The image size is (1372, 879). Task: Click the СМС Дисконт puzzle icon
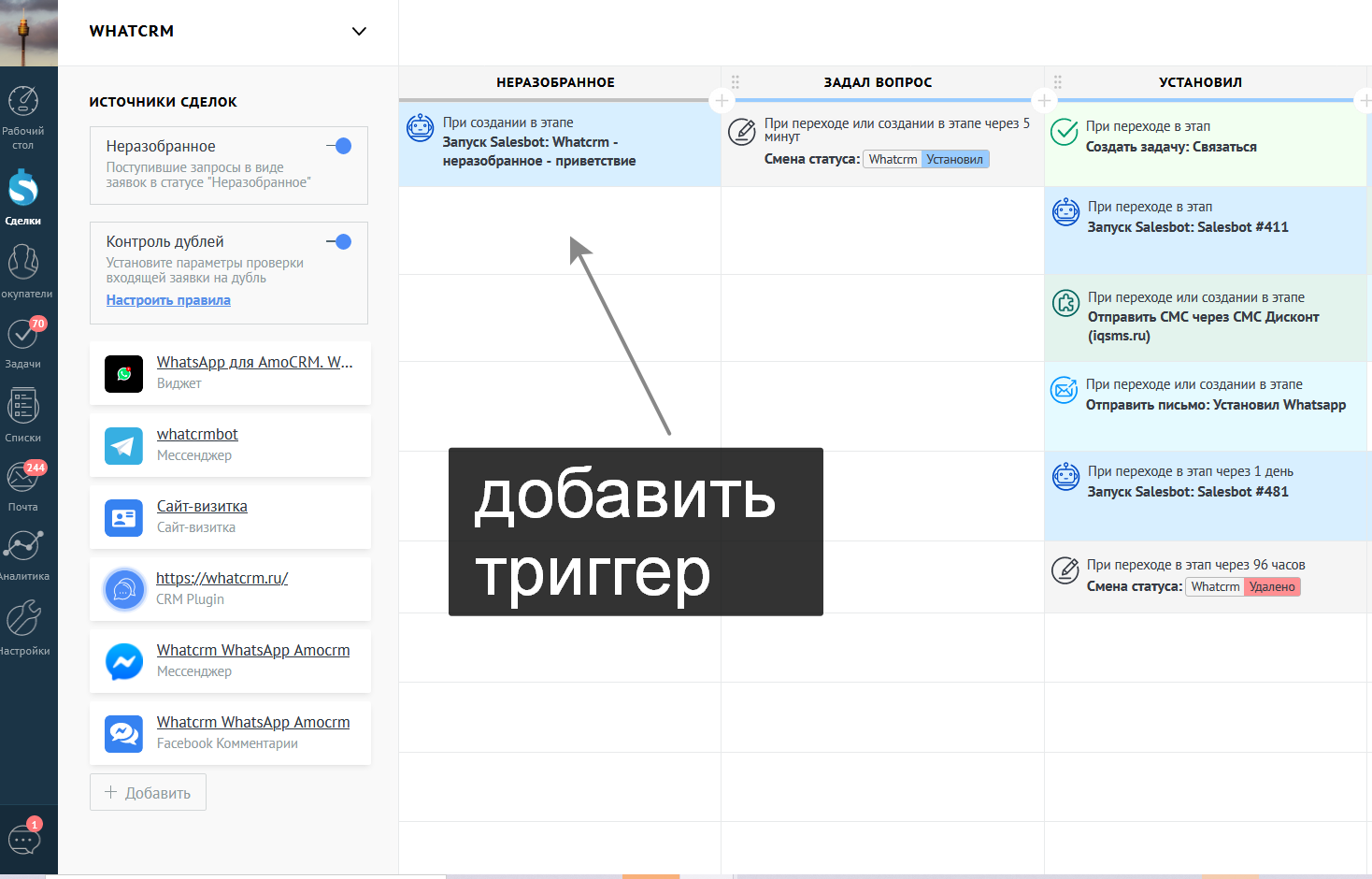click(1065, 303)
